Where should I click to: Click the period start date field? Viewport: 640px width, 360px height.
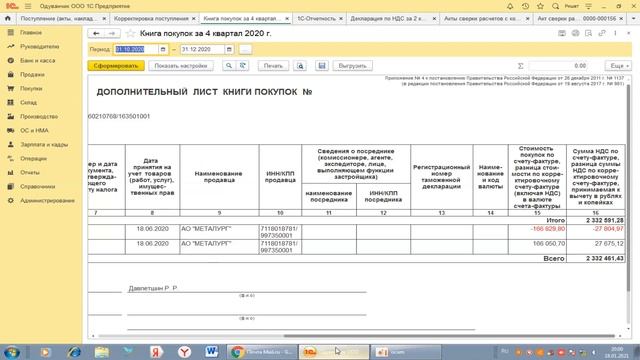point(136,49)
